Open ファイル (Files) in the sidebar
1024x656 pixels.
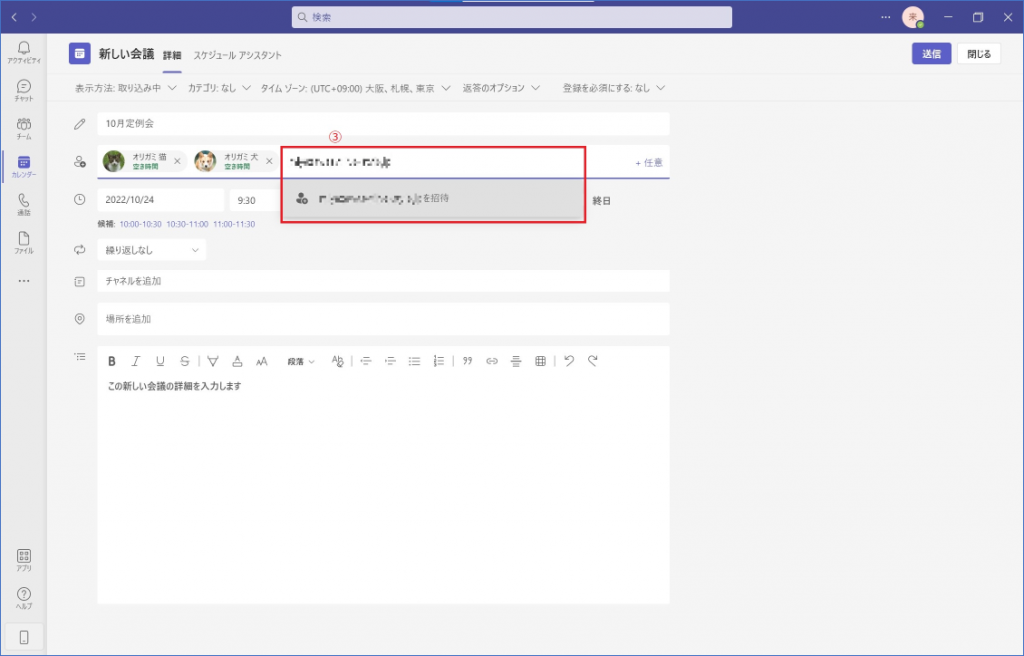23,242
